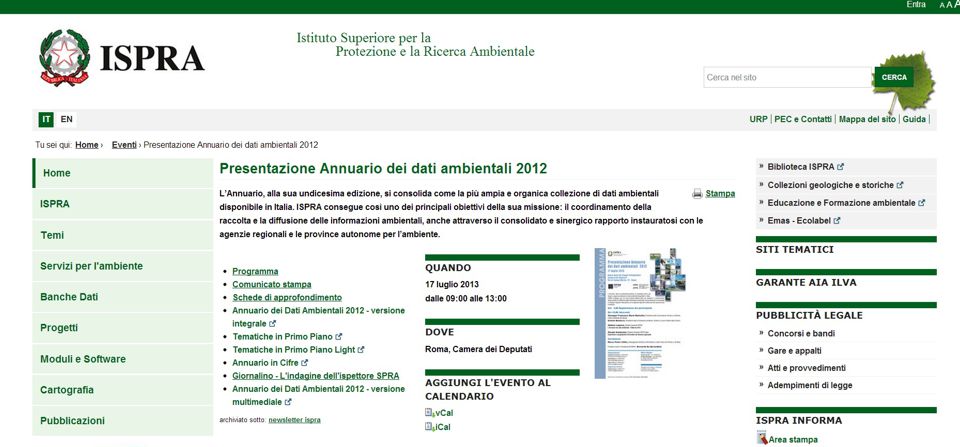This screenshot has height=447, width=960.
Task: Click the Area stampa icon
Action: [x=762, y=438]
